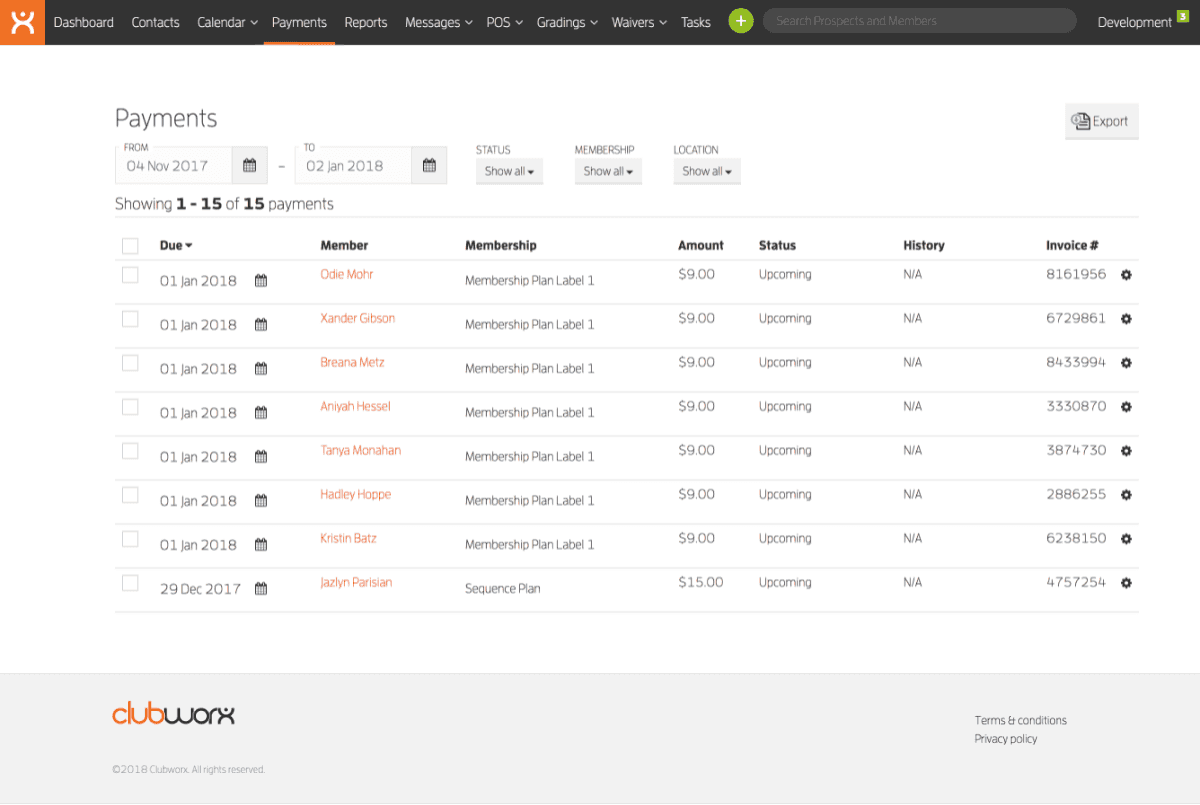Open the gear icon beside invoice 4757254
The image size is (1200, 805).
pyautogui.click(x=1126, y=582)
